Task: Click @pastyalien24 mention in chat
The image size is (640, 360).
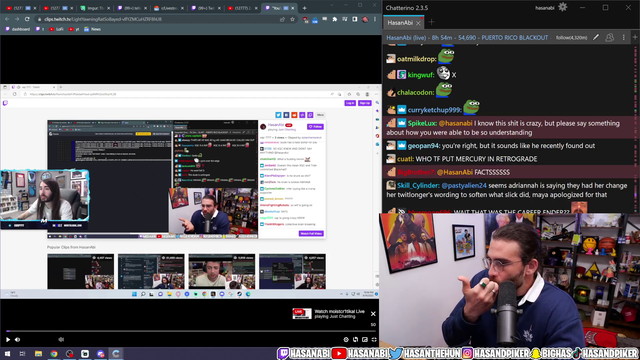Action: (464, 185)
